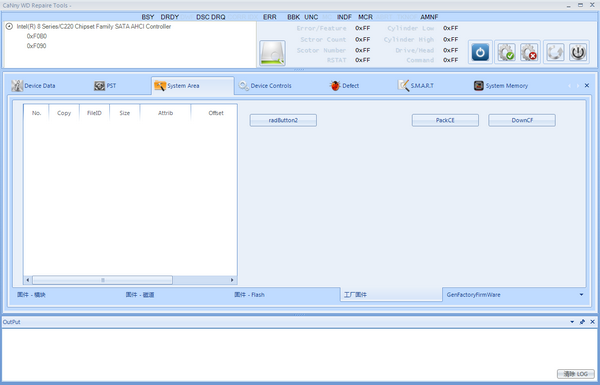Open the 固件 - 磁道 bottom tab
The width and height of the screenshot is (600, 385).
tap(140, 295)
